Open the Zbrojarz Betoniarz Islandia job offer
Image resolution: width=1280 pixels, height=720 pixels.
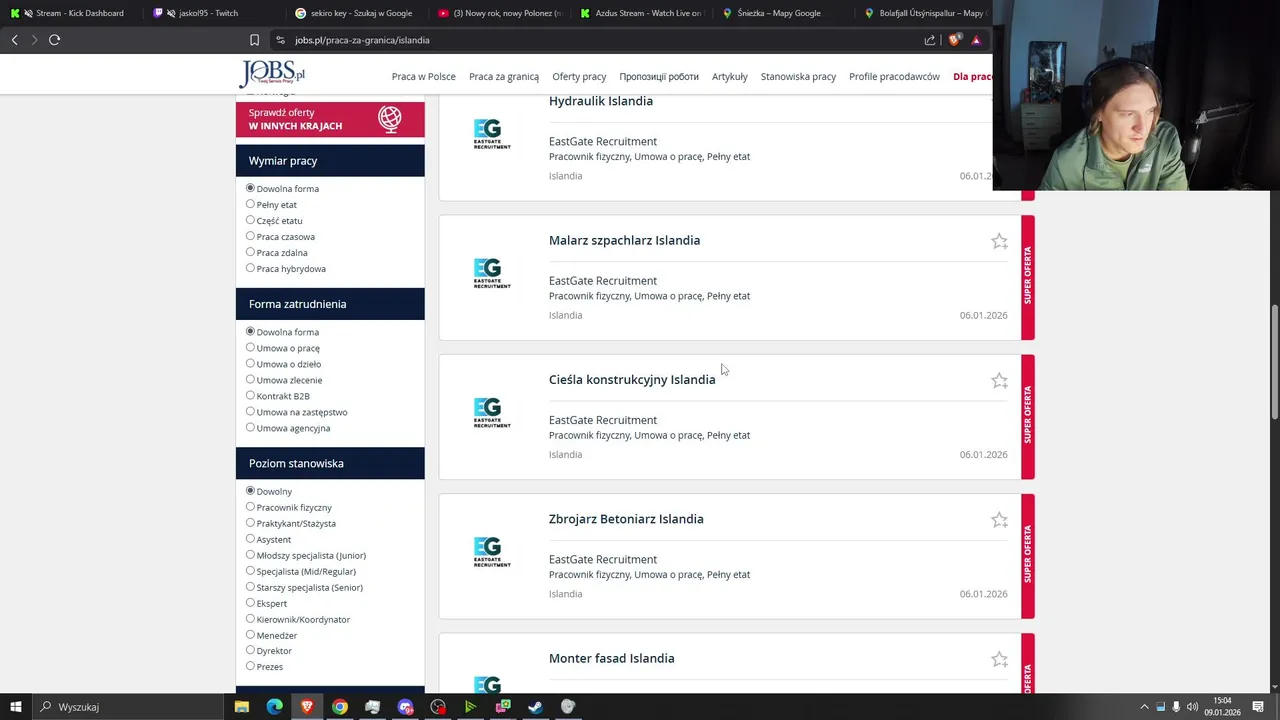coord(626,519)
